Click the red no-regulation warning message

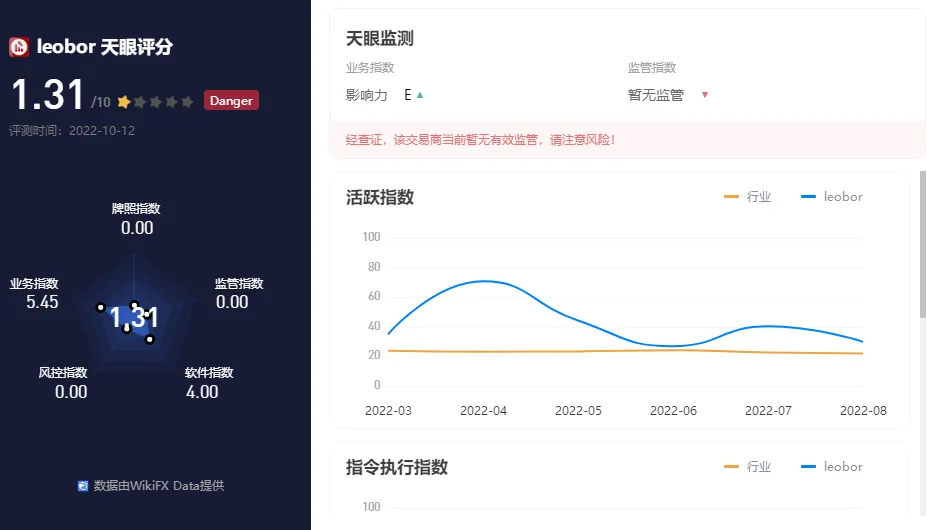[481, 140]
